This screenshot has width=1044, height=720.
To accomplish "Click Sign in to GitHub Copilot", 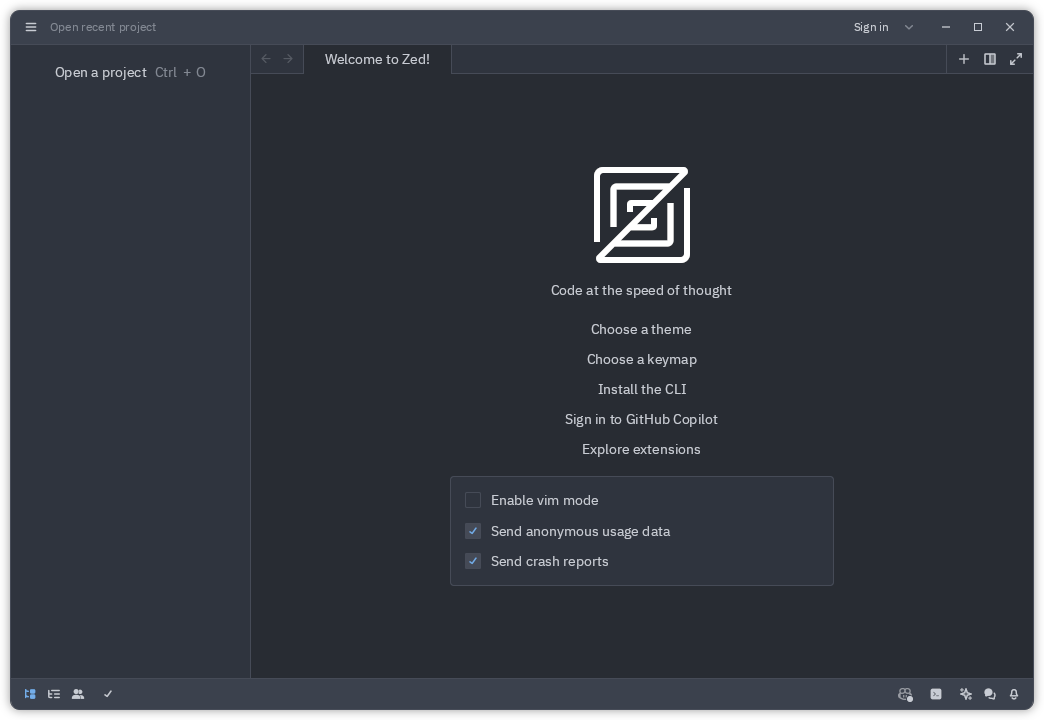I will pos(641,419).
